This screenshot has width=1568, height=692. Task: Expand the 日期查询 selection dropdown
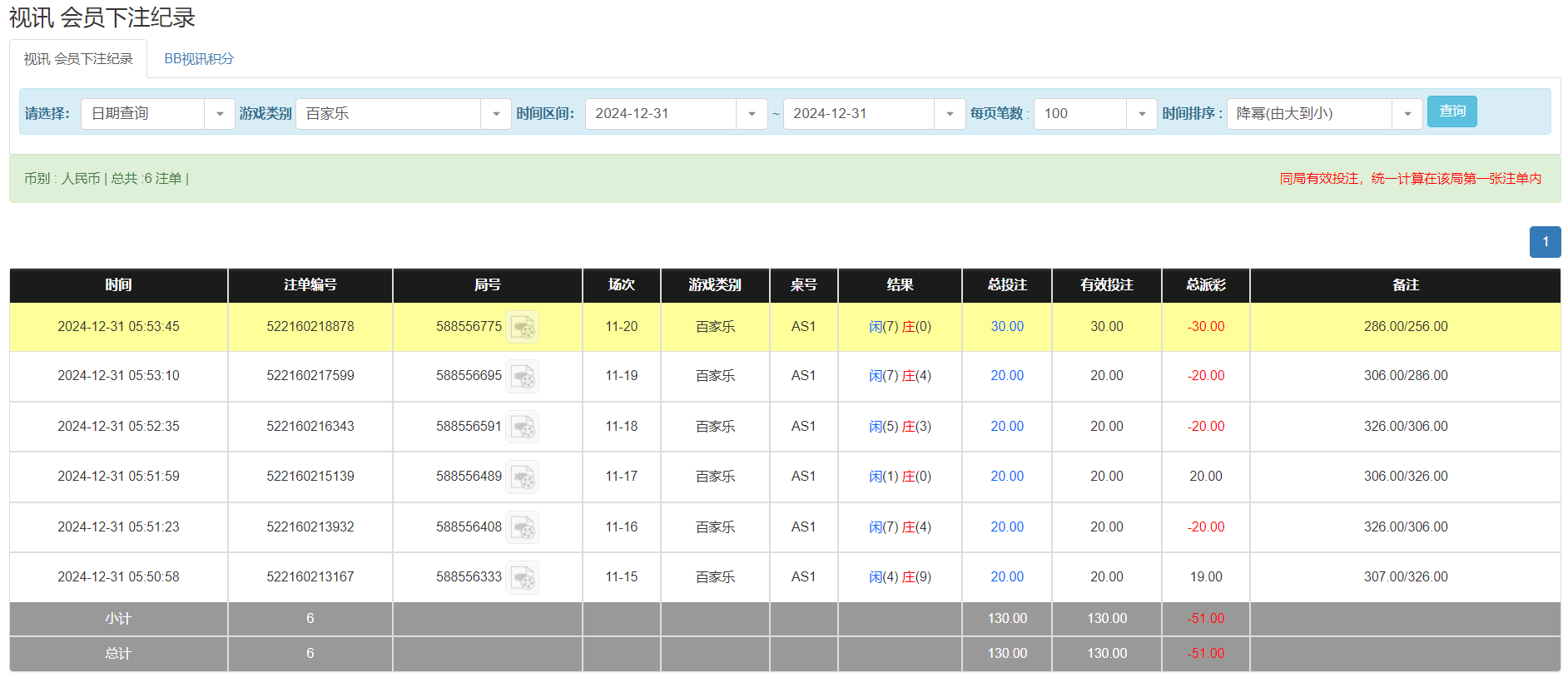point(220,114)
